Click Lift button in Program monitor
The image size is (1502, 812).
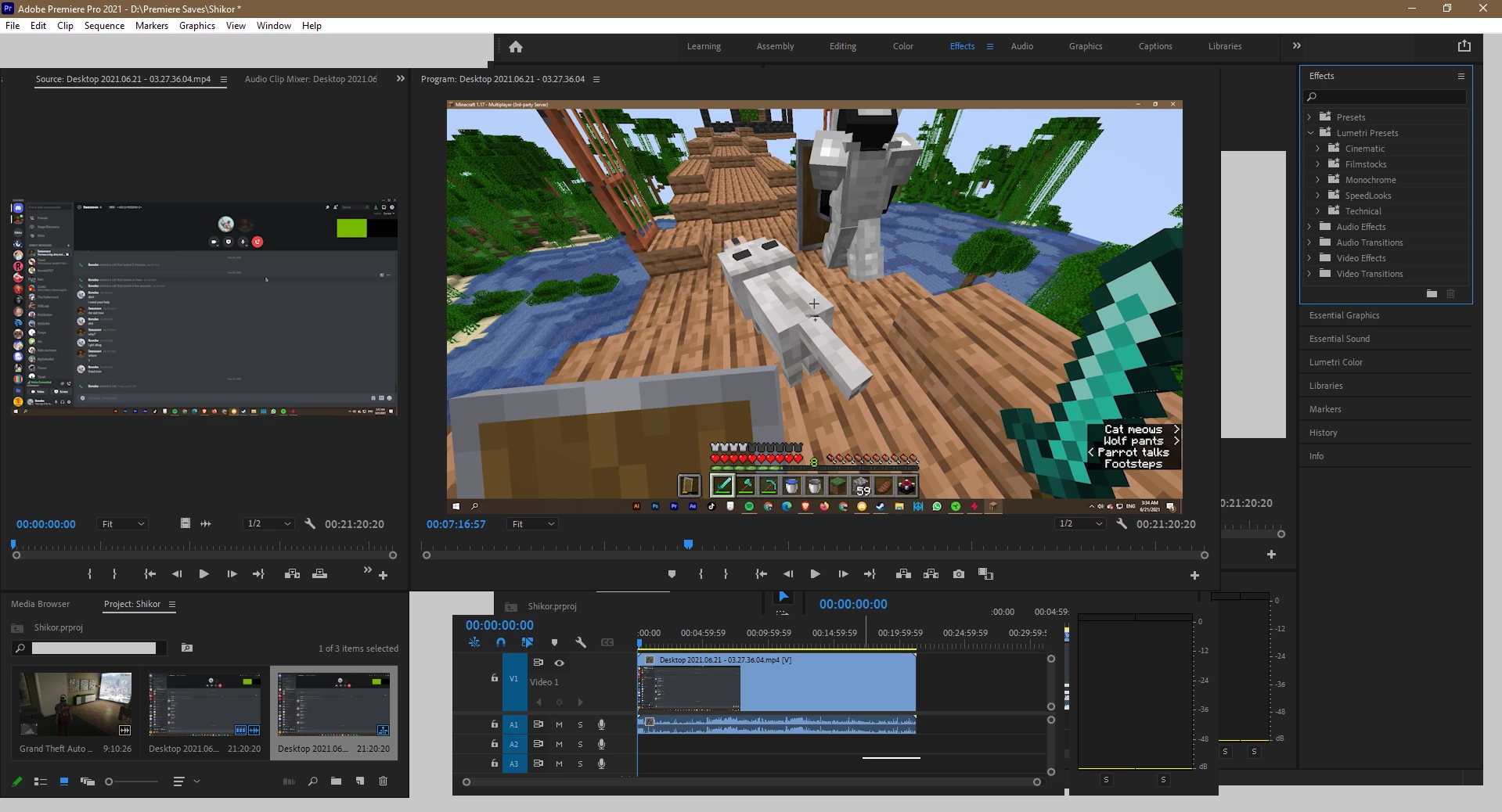(903, 574)
